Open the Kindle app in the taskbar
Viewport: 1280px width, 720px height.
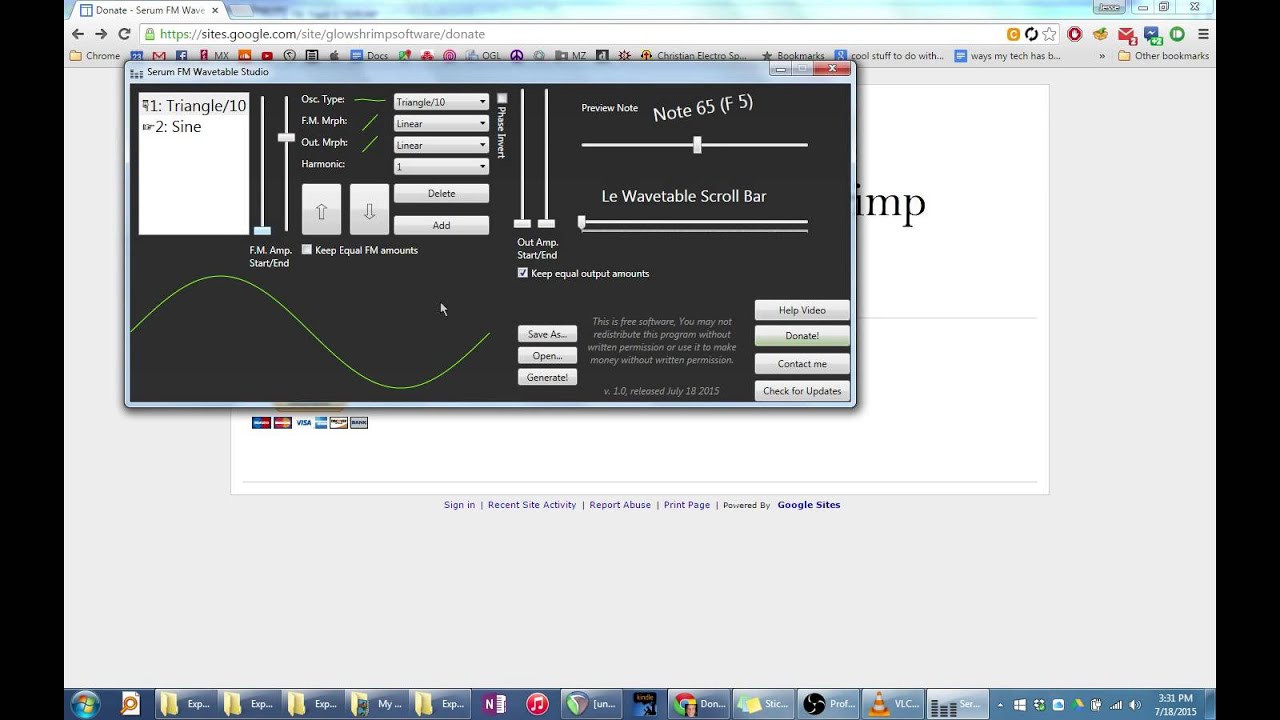[644, 704]
